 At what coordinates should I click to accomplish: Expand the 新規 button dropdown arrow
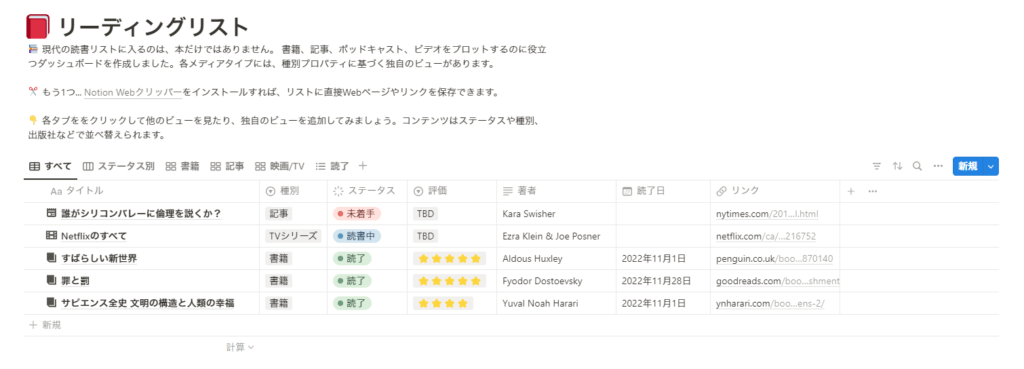tap(991, 167)
